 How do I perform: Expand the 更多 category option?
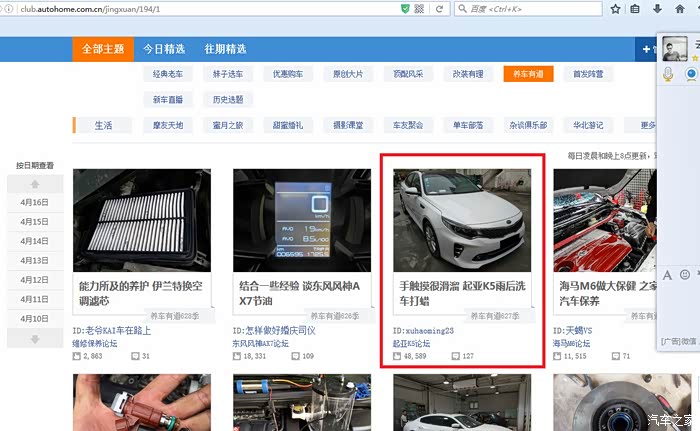click(647, 125)
